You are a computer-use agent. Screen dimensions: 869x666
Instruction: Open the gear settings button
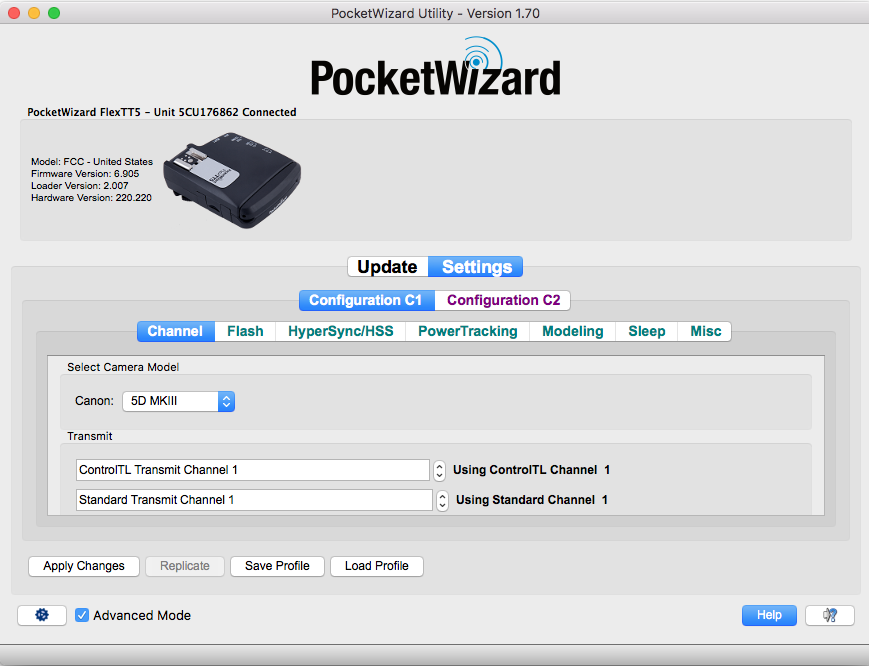point(42,615)
